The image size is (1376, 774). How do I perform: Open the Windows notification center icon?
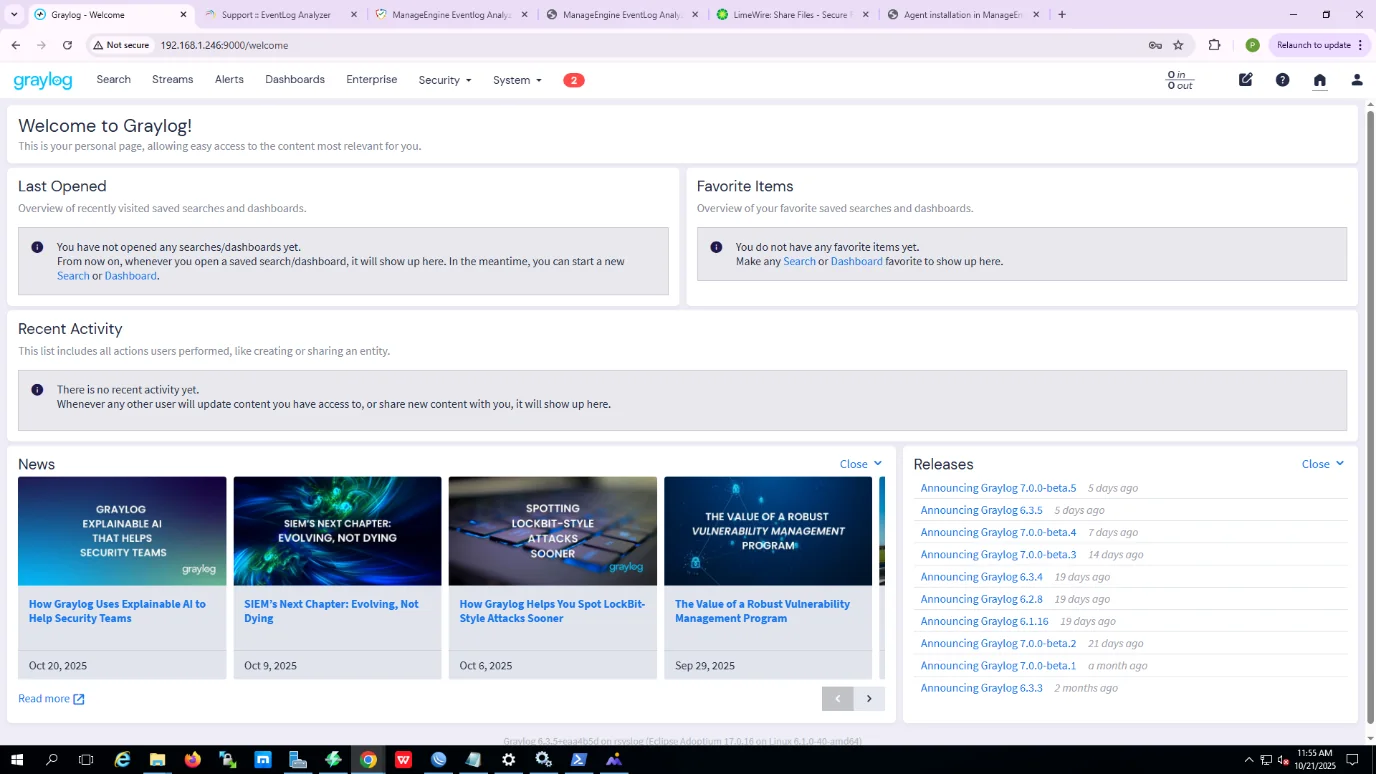click(1353, 760)
